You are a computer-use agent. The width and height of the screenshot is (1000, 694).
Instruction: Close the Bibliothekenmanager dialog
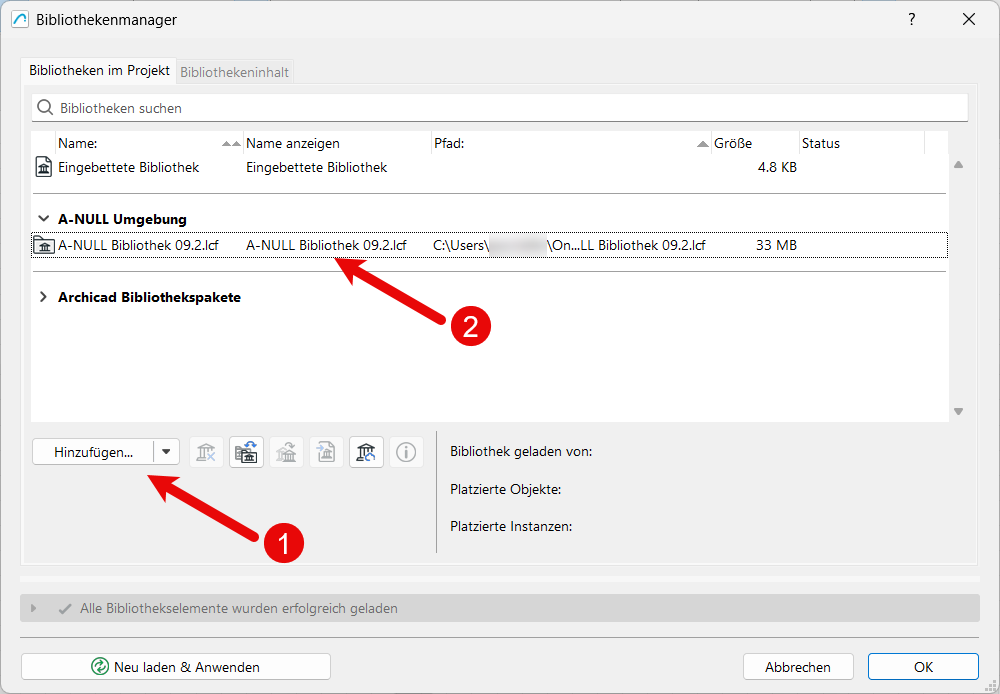point(969,20)
